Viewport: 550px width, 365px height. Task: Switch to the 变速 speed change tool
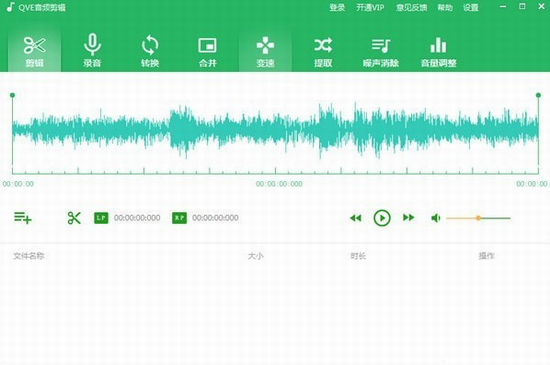click(x=265, y=50)
